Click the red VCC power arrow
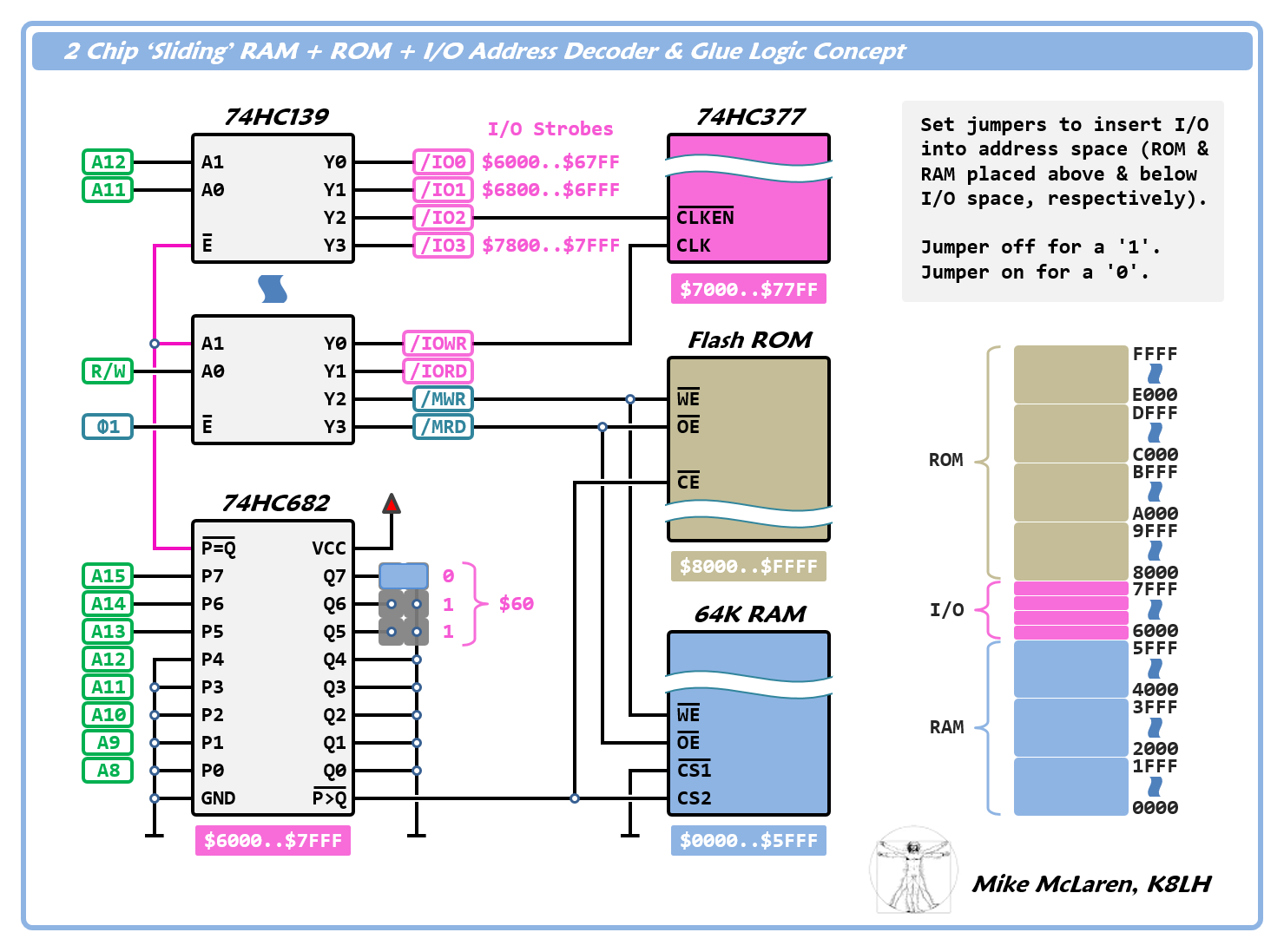The height and width of the screenshot is (952, 1284). 392,503
